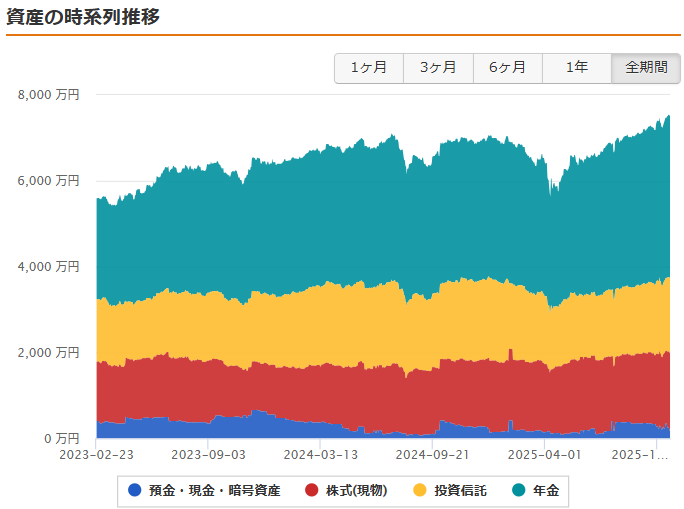This screenshot has height=509, width=684.
Task: Click the 2024-09-21 date axis label
Action: [431, 454]
